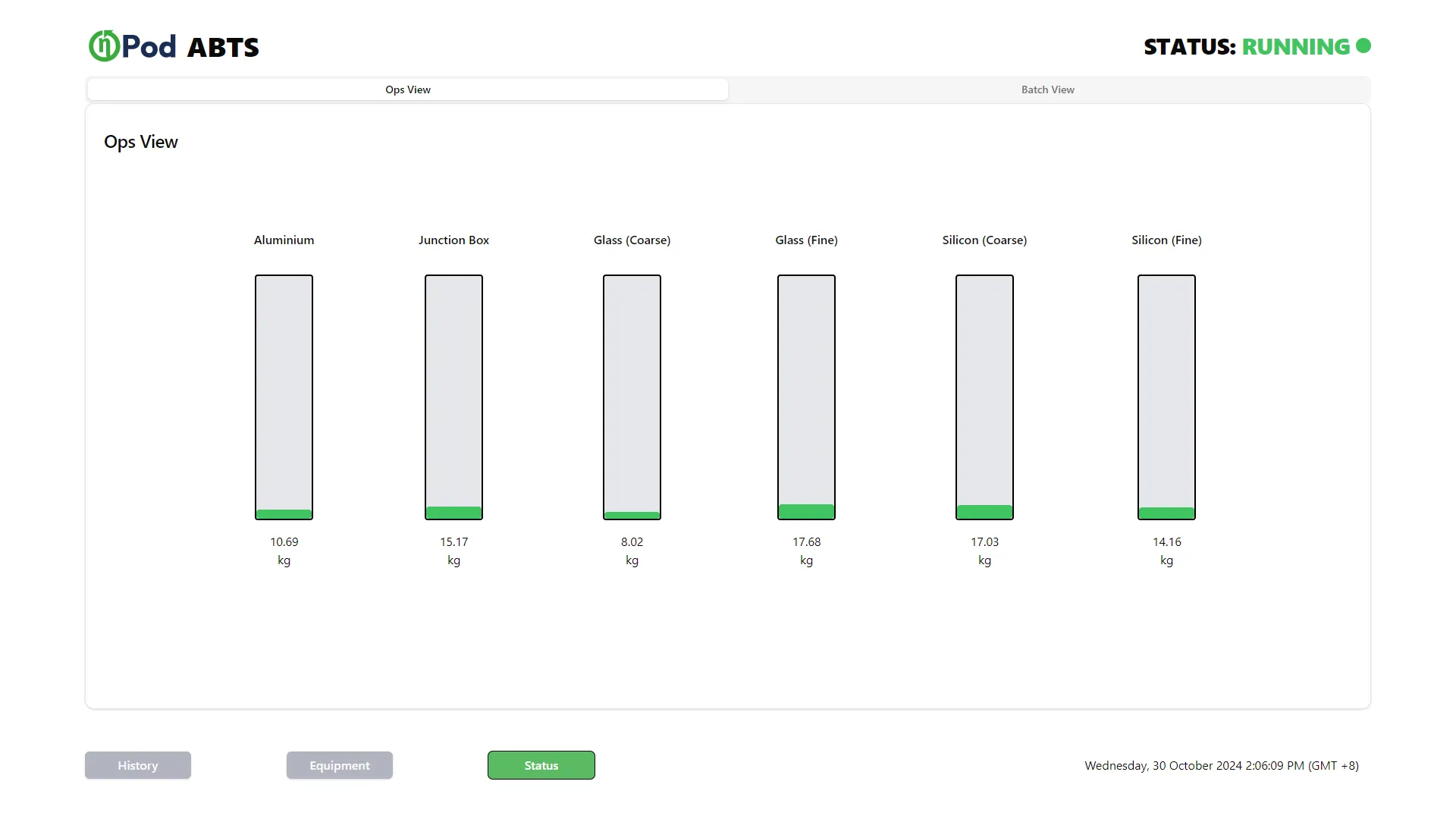Click the Glass (Fine) label
The height and width of the screenshot is (819, 1456).
[x=807, y=240]
